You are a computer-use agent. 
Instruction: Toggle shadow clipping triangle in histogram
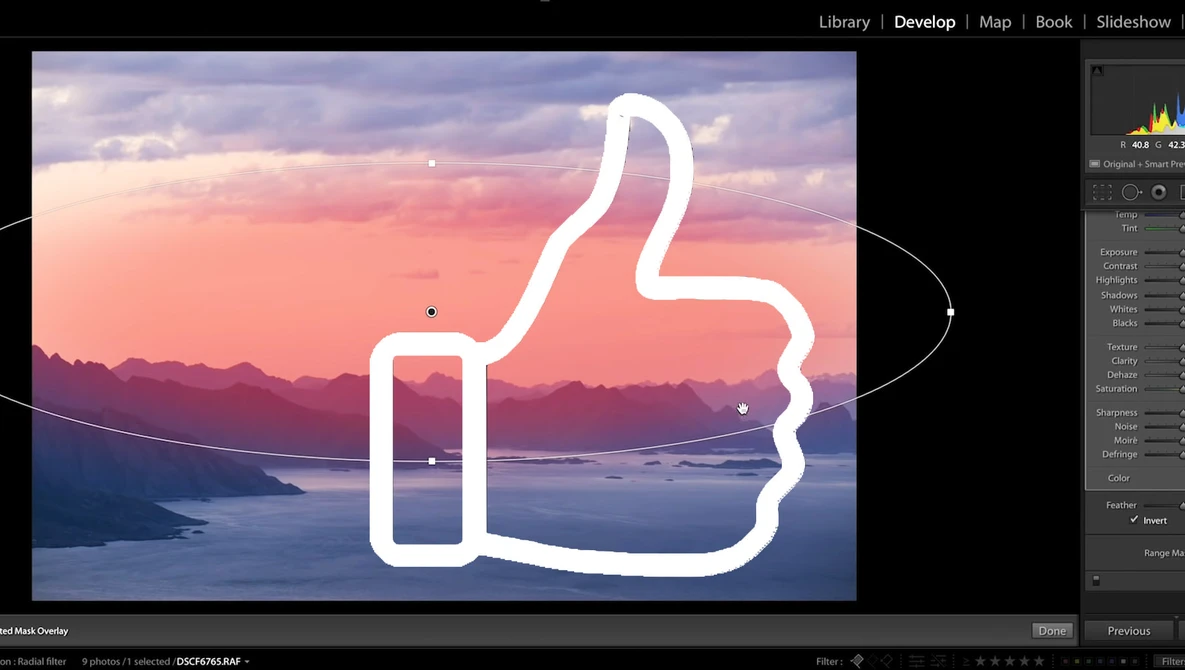[1097, 70]
